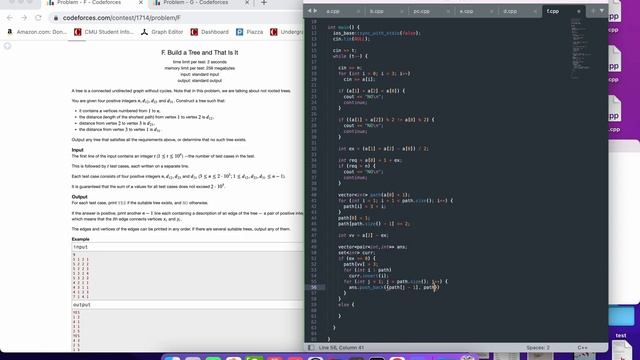
Task: Open the CMU Student Info bookmark
Action: coord(104,32)
